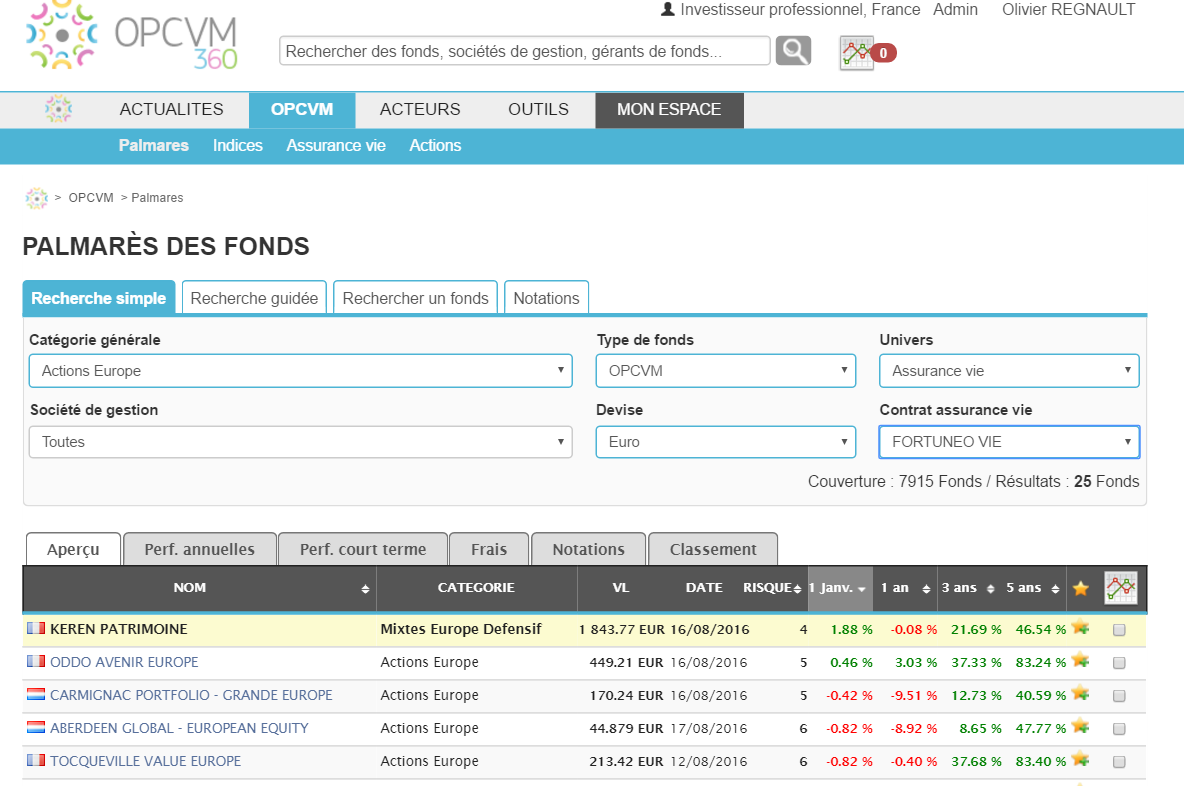The image size is (1184, 786).
Task: Switch to Classement tab
Action: [x=713, y=549]
